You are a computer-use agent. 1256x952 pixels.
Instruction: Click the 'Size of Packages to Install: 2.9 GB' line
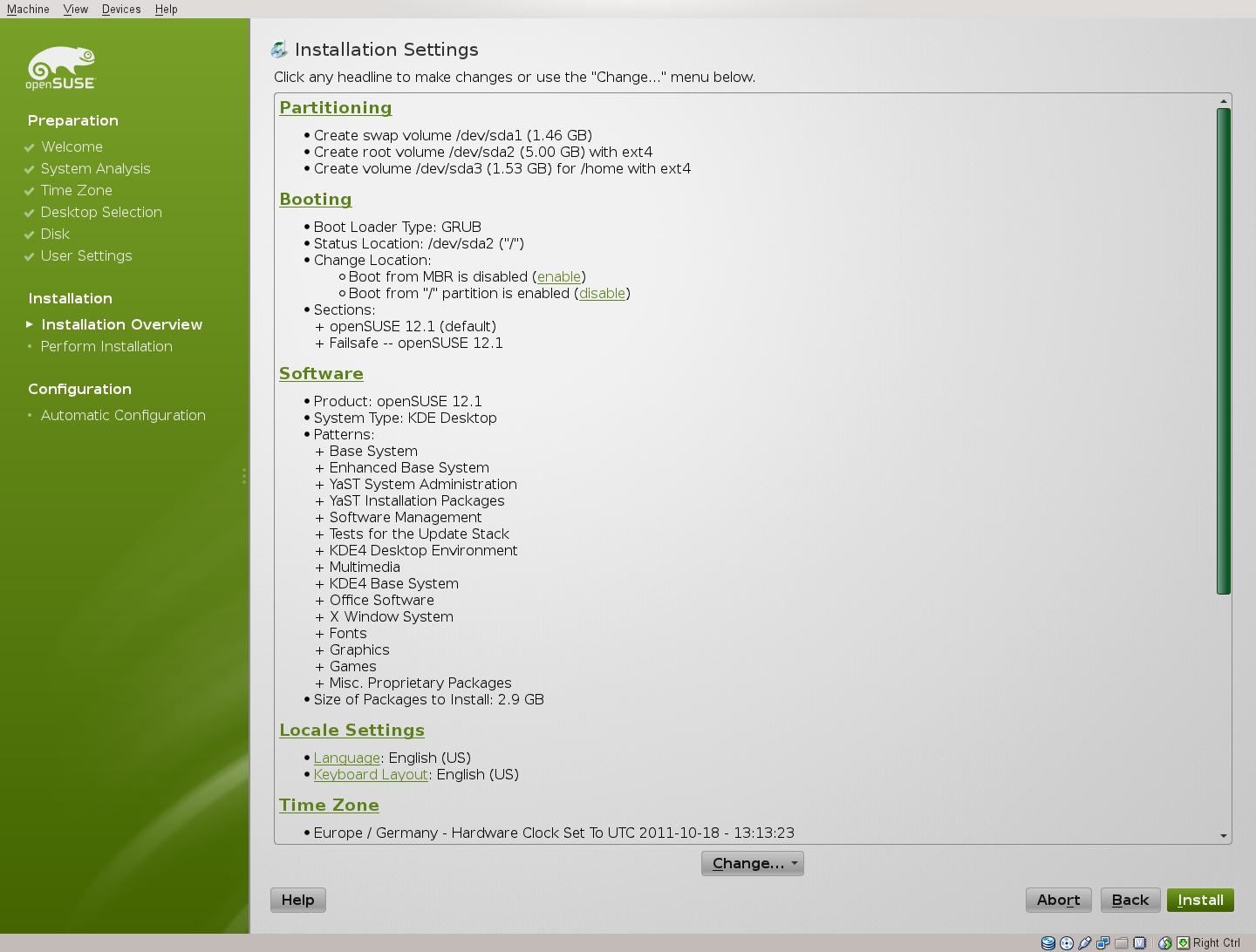click(429, 699)
